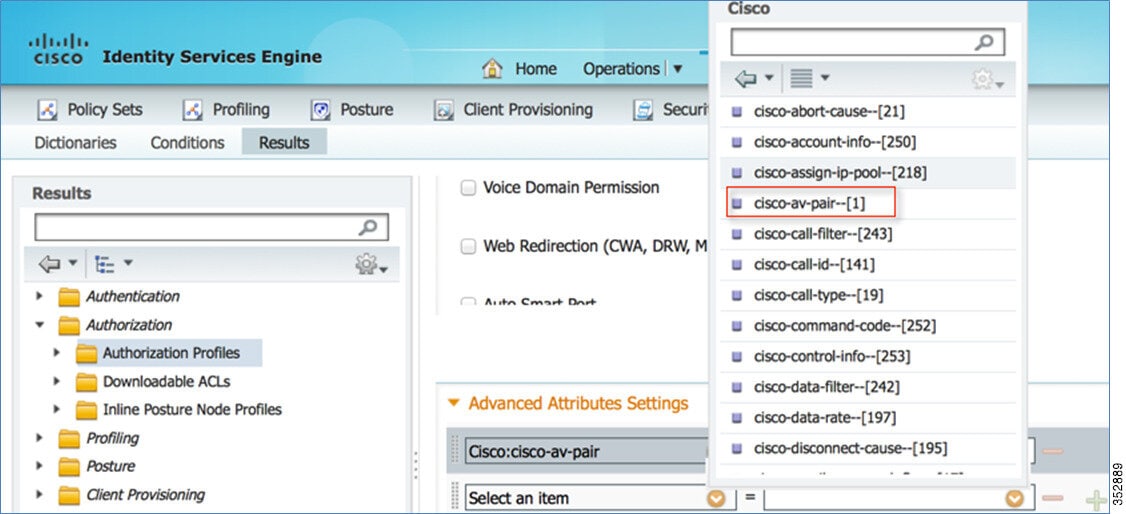Open the Select an item dropdown
1126x514 pixels.
[x=716, y=498]
